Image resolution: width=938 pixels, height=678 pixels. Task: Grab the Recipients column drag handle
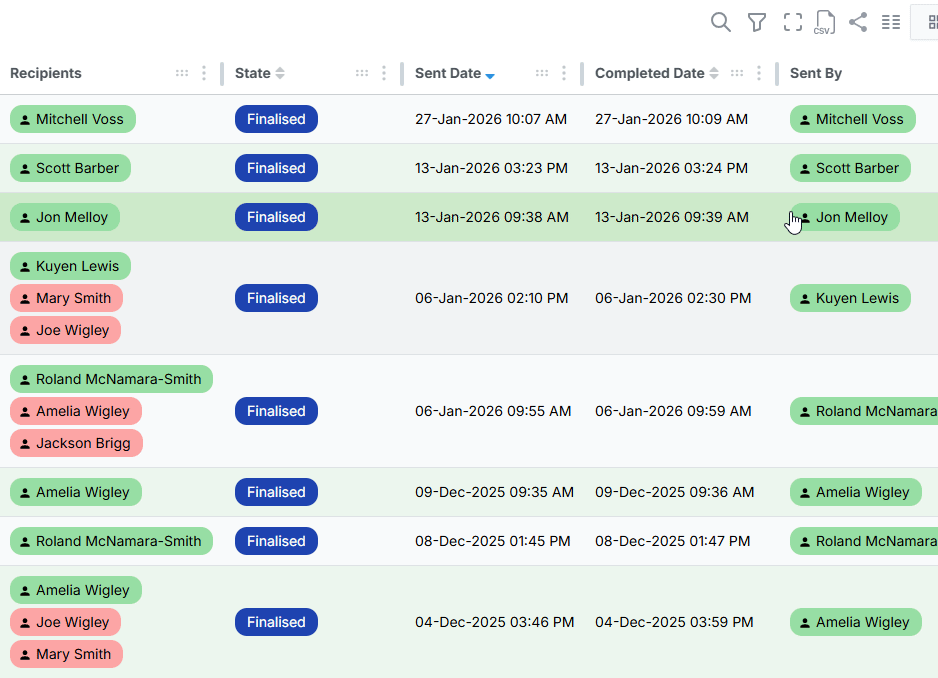tap(182, 73)
